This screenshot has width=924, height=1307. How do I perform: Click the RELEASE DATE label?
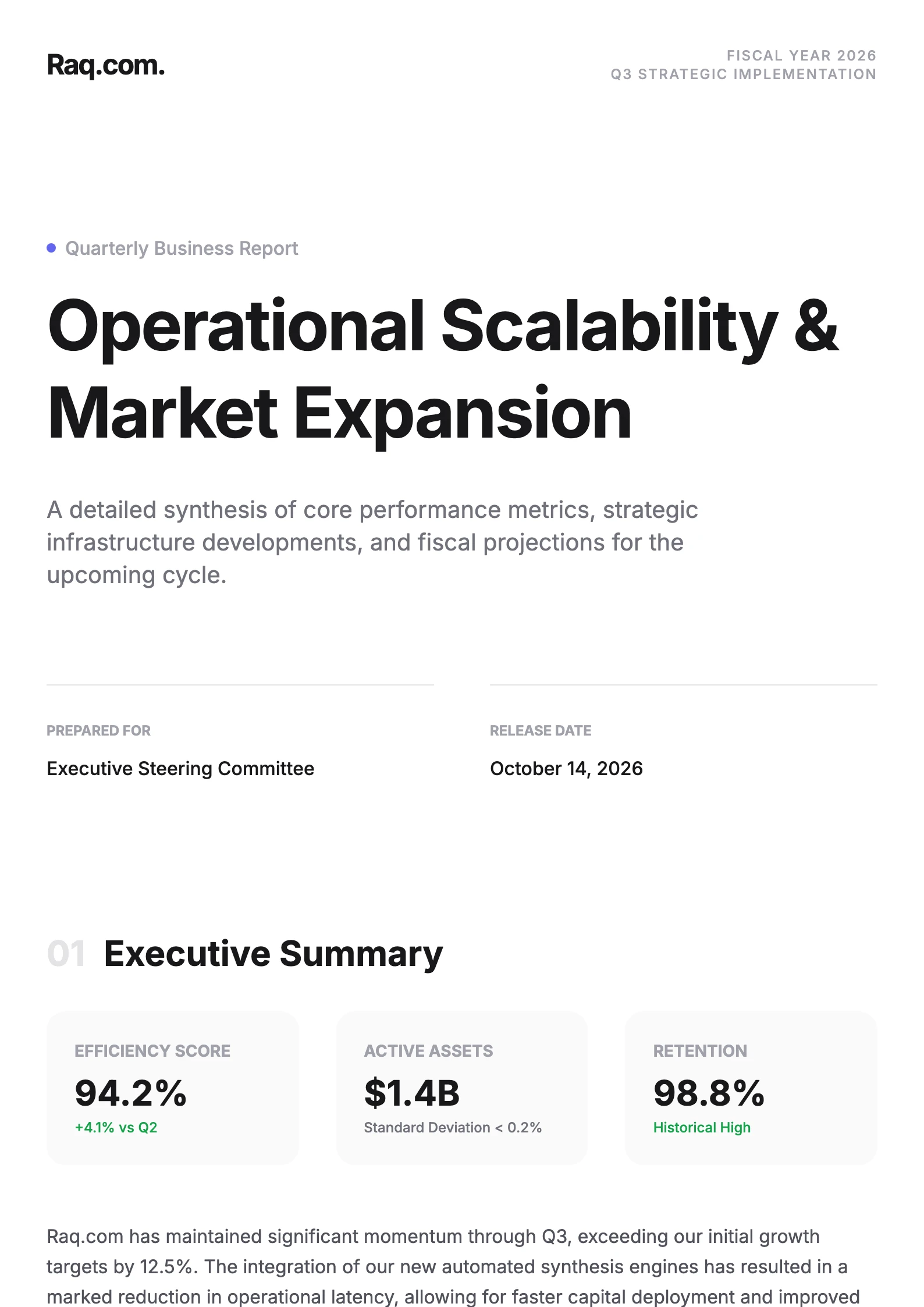point(540,730)
